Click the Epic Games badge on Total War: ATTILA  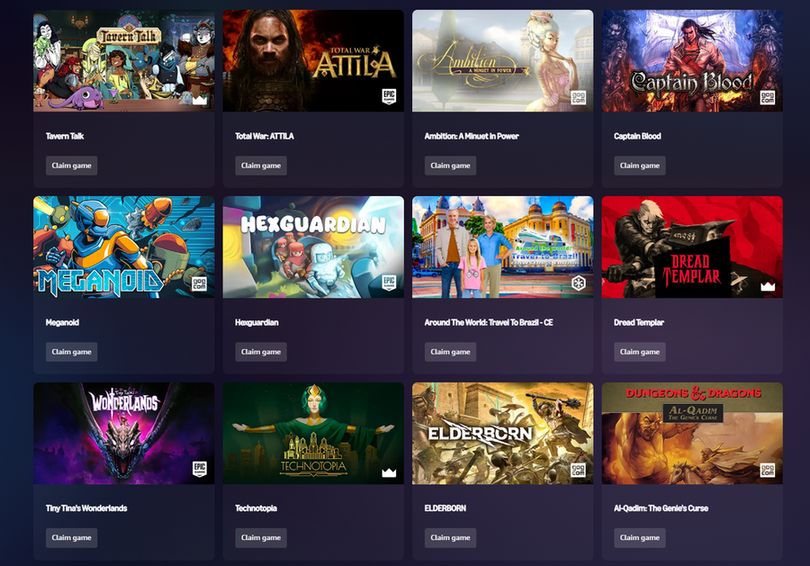coord(389,97)
